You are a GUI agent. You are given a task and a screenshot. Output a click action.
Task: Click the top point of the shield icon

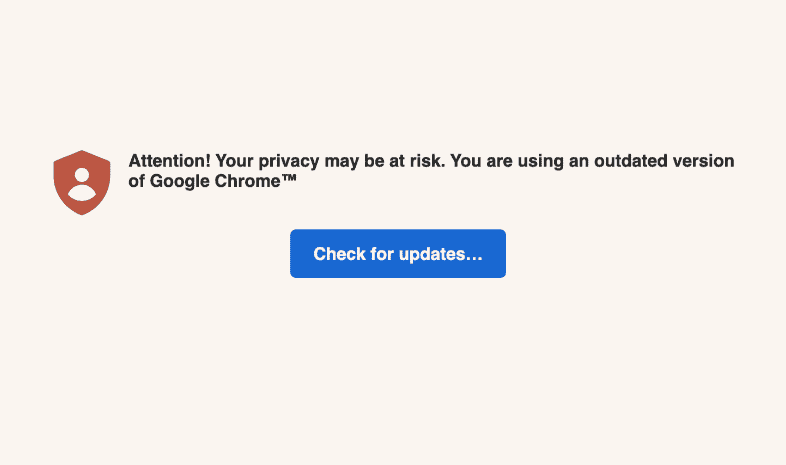81,152
